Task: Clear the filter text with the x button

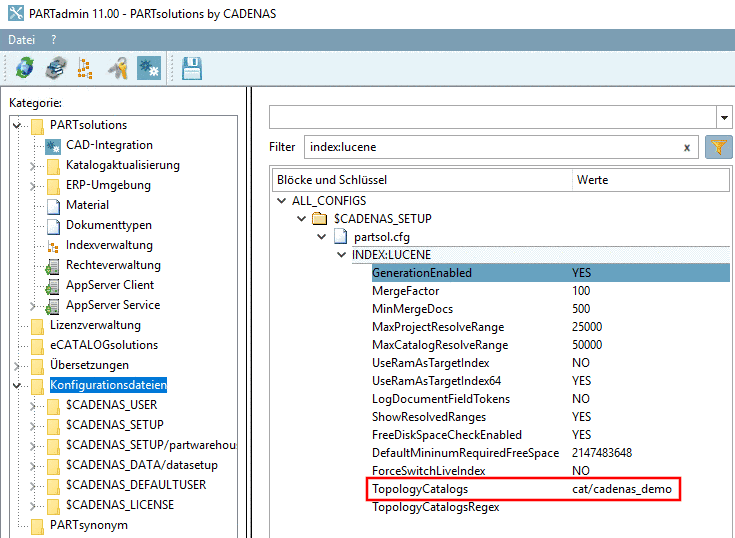Action: click(687, 147)
